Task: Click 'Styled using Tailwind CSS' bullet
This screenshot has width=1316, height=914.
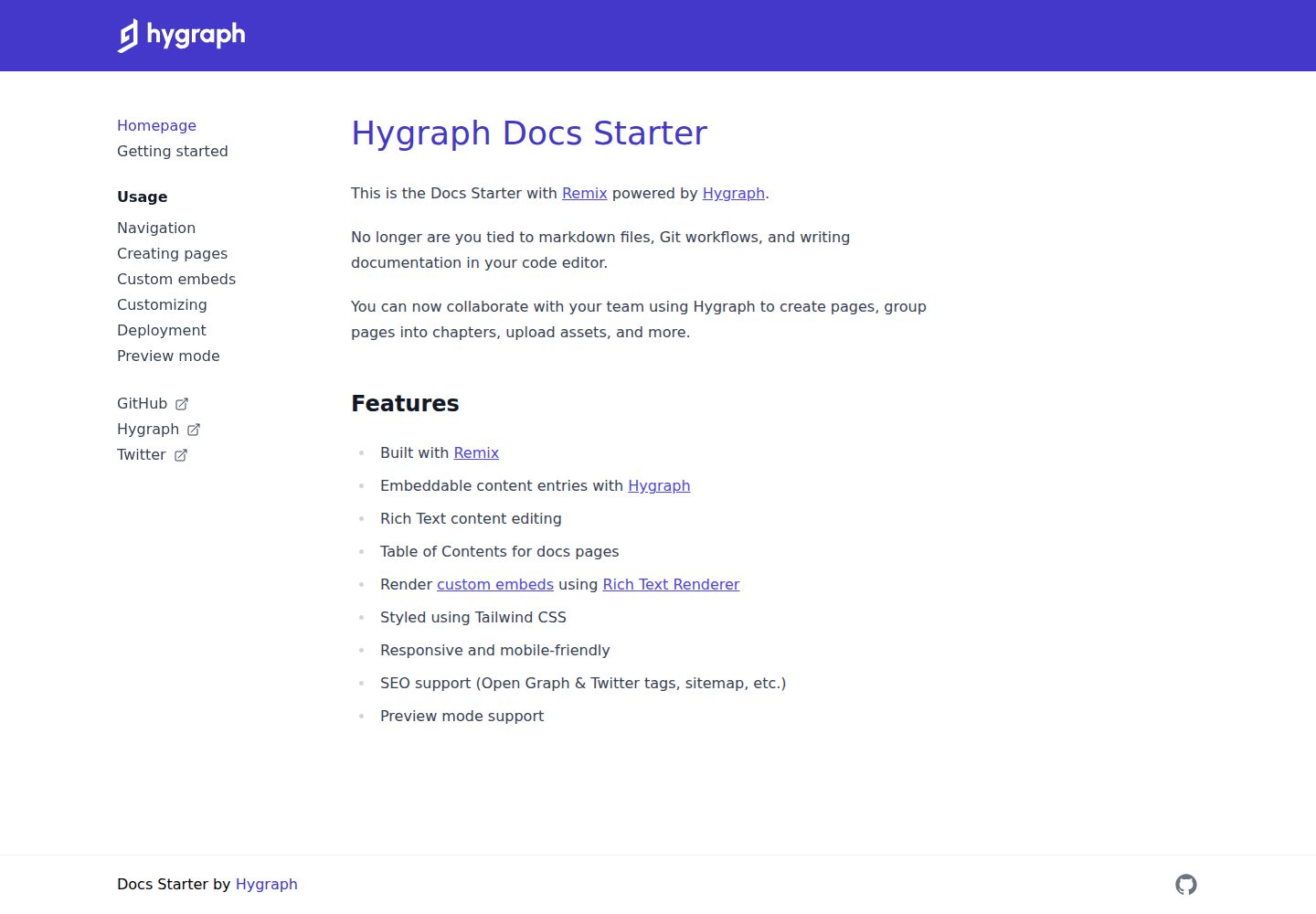Action: (x=473, y=617)
